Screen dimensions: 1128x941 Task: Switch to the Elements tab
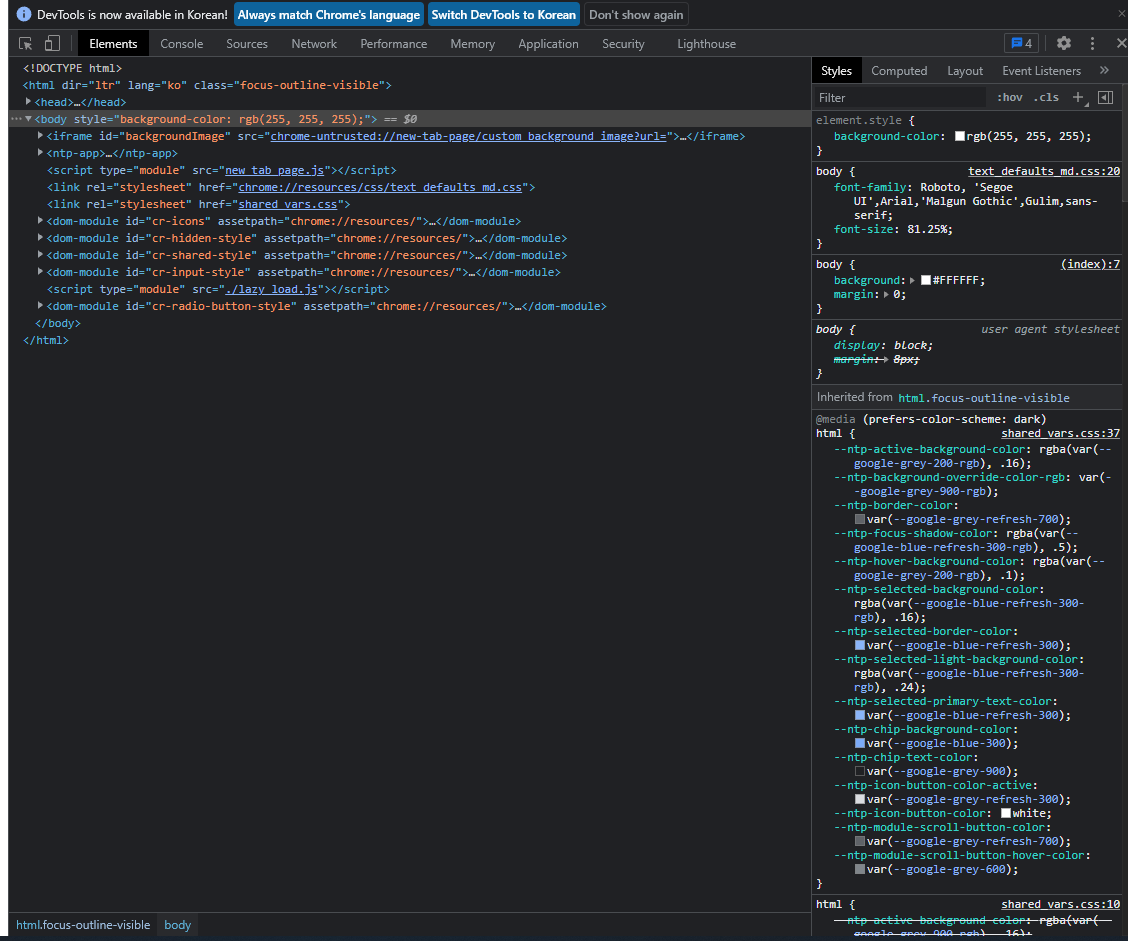click(113, 44)
